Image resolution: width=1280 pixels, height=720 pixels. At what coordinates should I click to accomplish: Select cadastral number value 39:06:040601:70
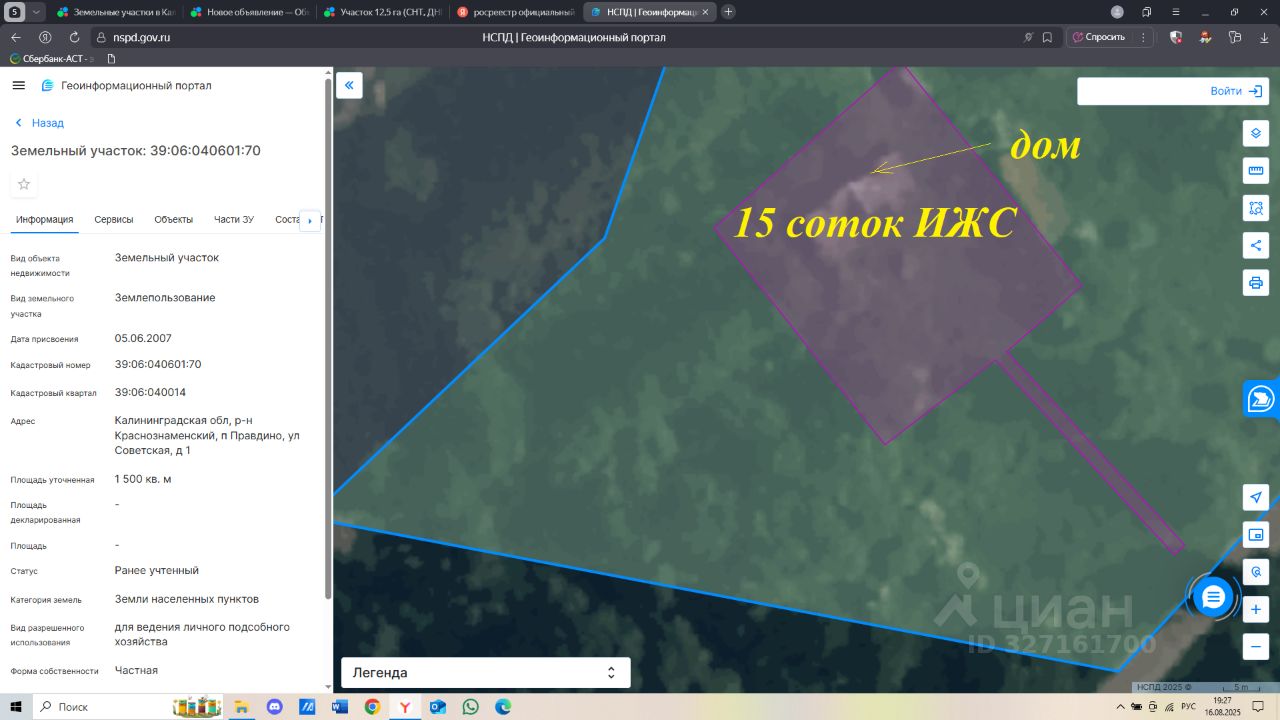(x=158, y=364)
